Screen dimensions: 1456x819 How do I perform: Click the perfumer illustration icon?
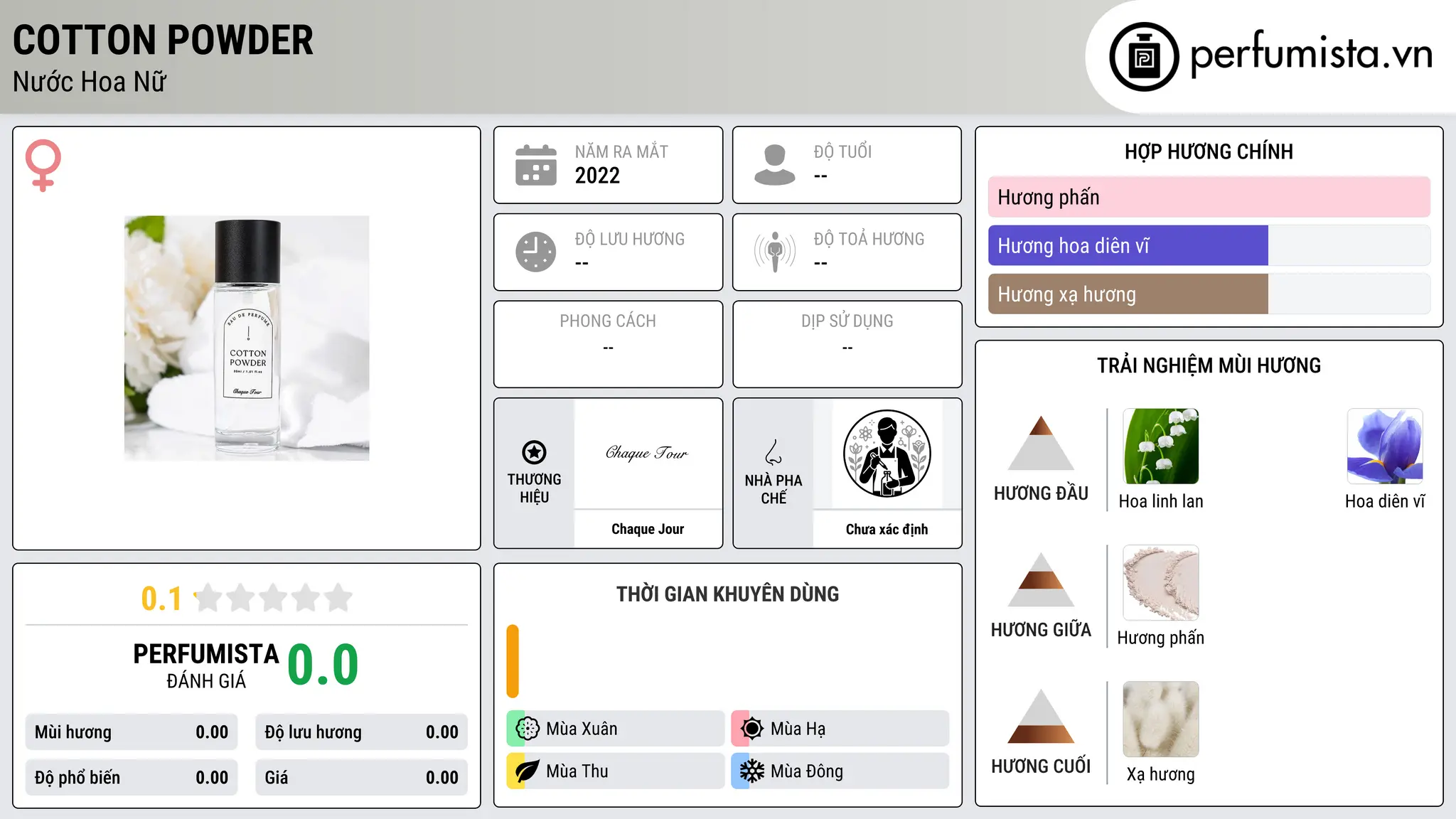pos(887,454)
